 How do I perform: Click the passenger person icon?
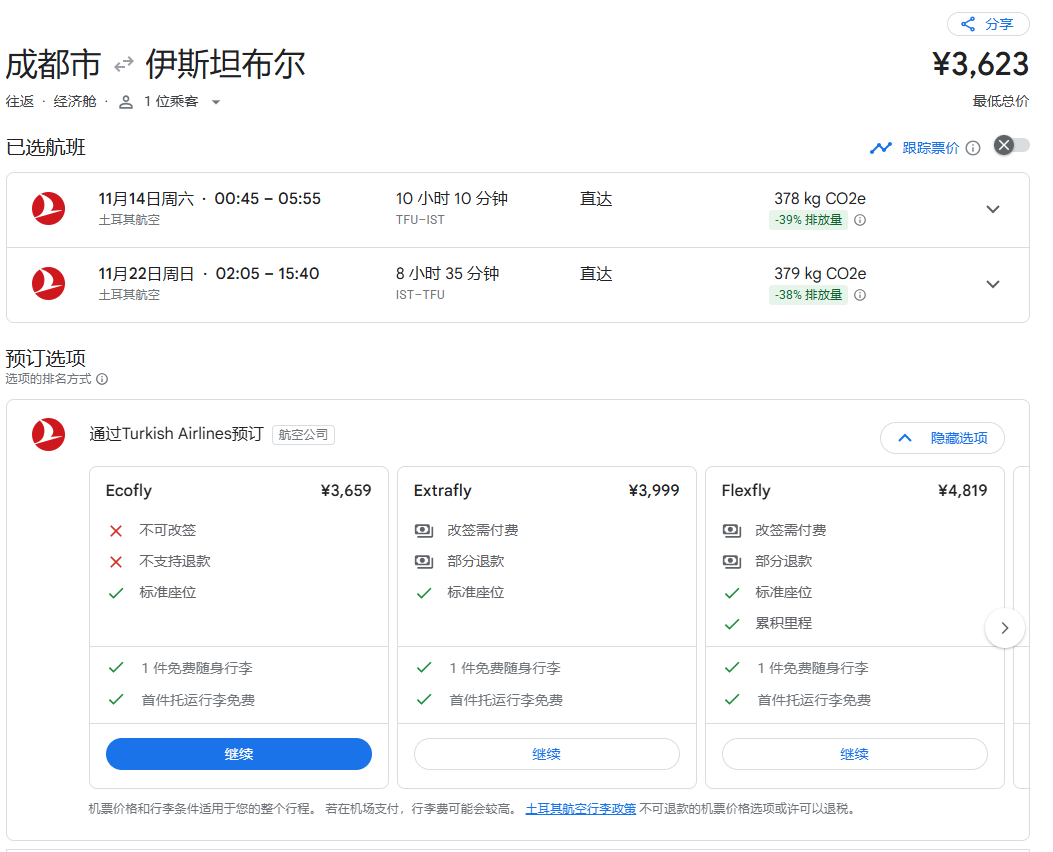pos(126,102)
